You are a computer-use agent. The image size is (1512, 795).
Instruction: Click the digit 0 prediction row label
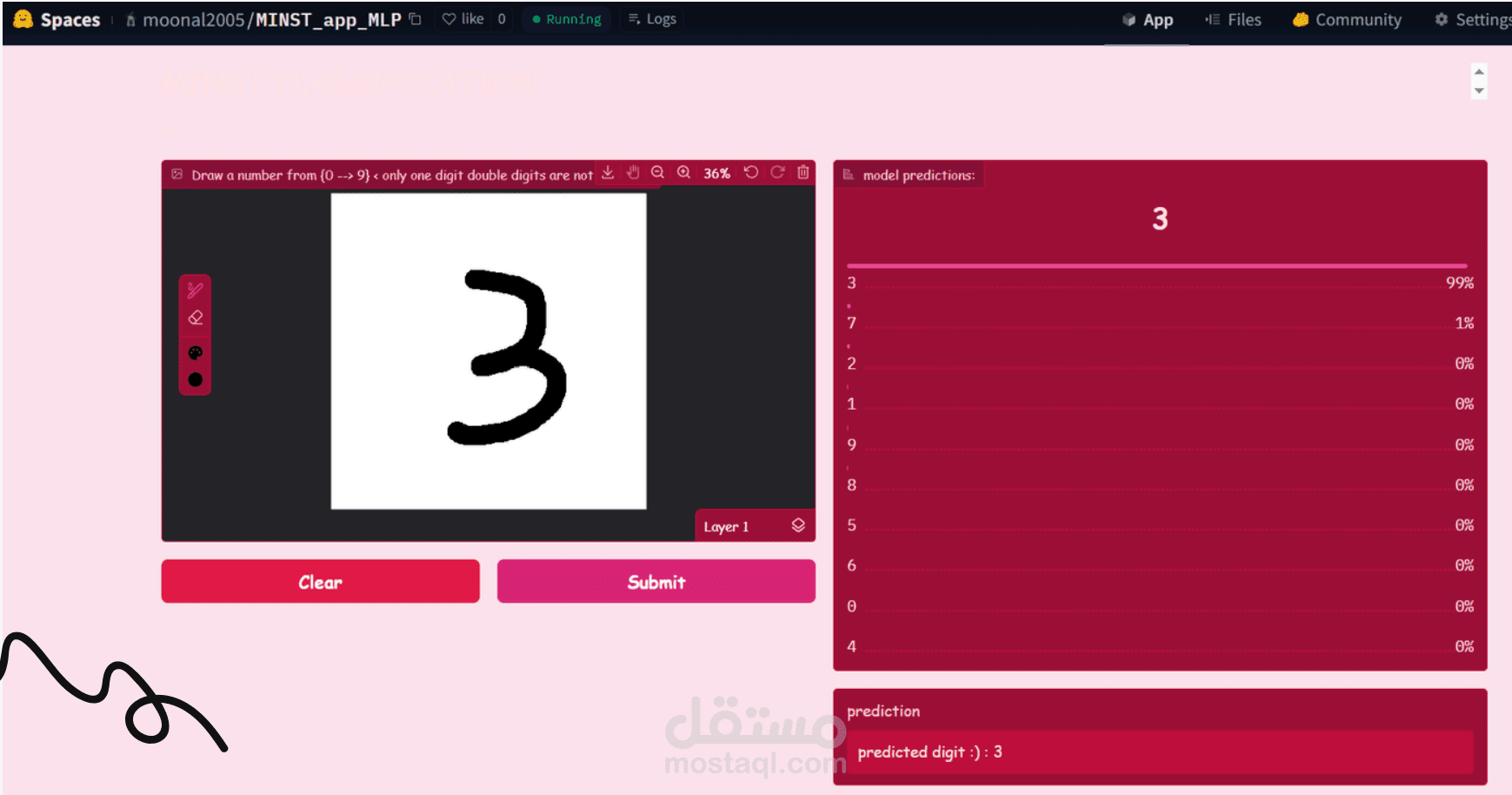[852, 606]
